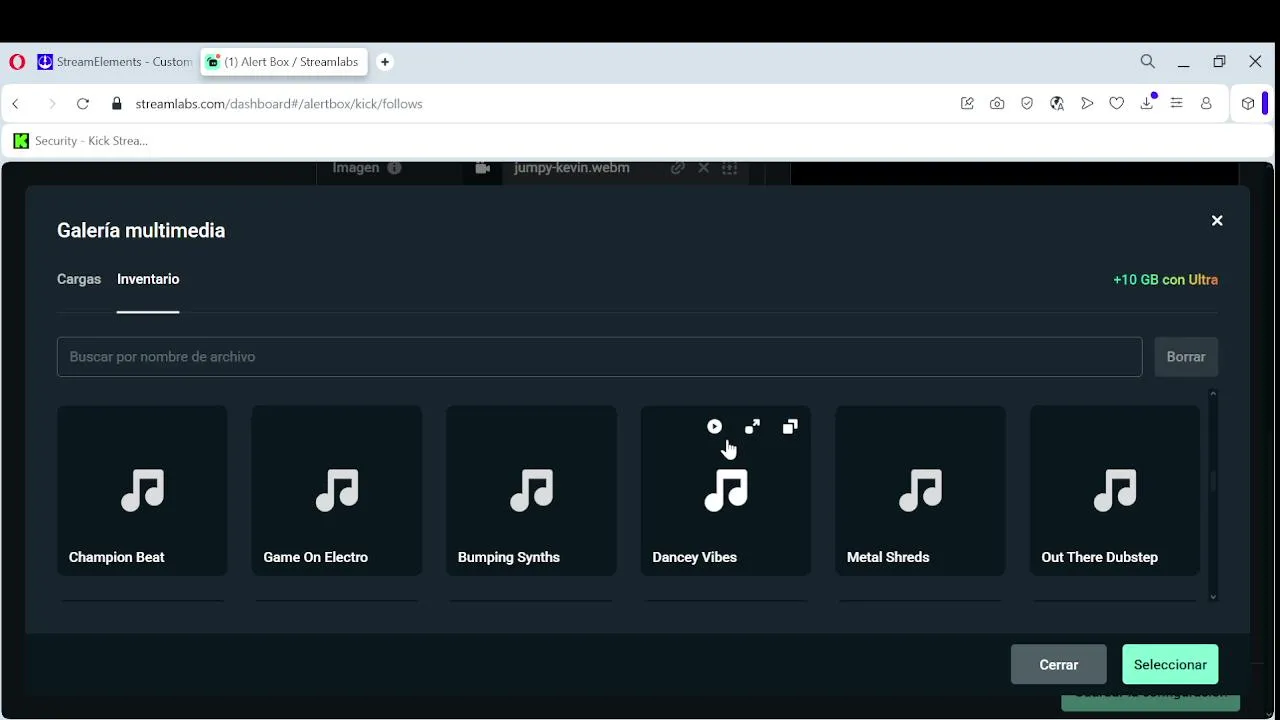Open the easy setup sliders icon
1280x720 pixels.
pos(1177,104)
